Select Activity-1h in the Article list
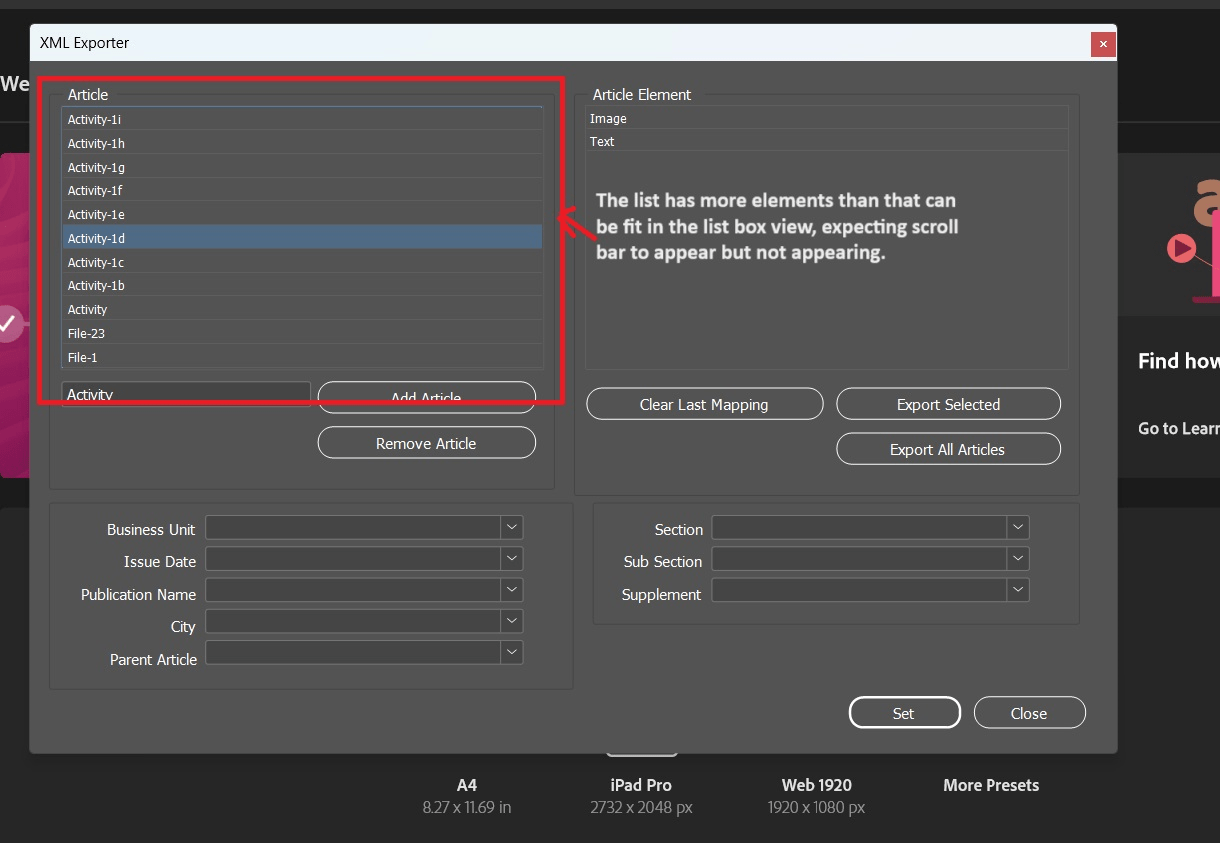The width and height of the screenshot is (1220, 843). 302,143
